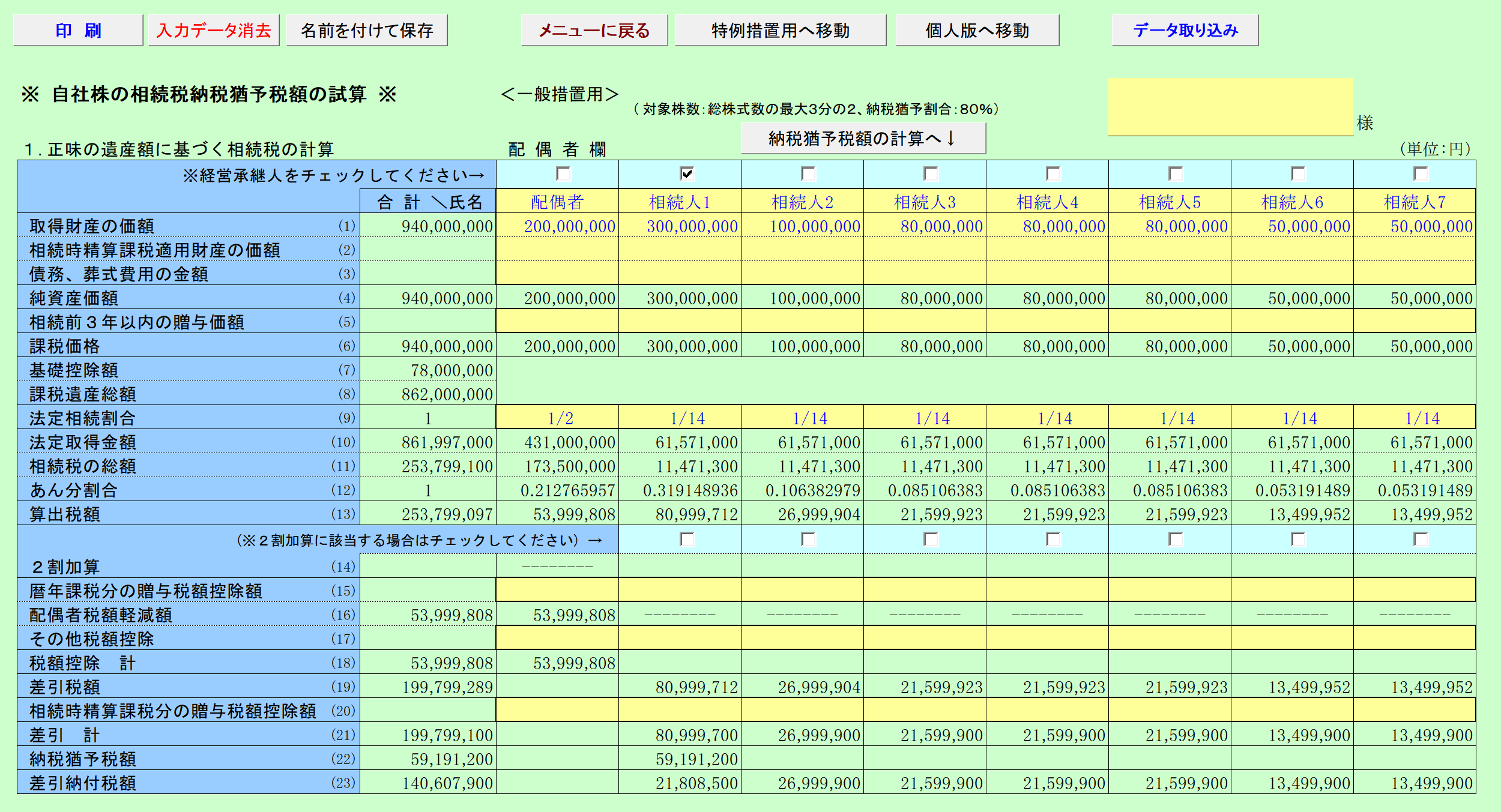This screenshot has width=1501, height=812.
Task: Go to 特例措置用へ移動
Action: tap(780, 30)
